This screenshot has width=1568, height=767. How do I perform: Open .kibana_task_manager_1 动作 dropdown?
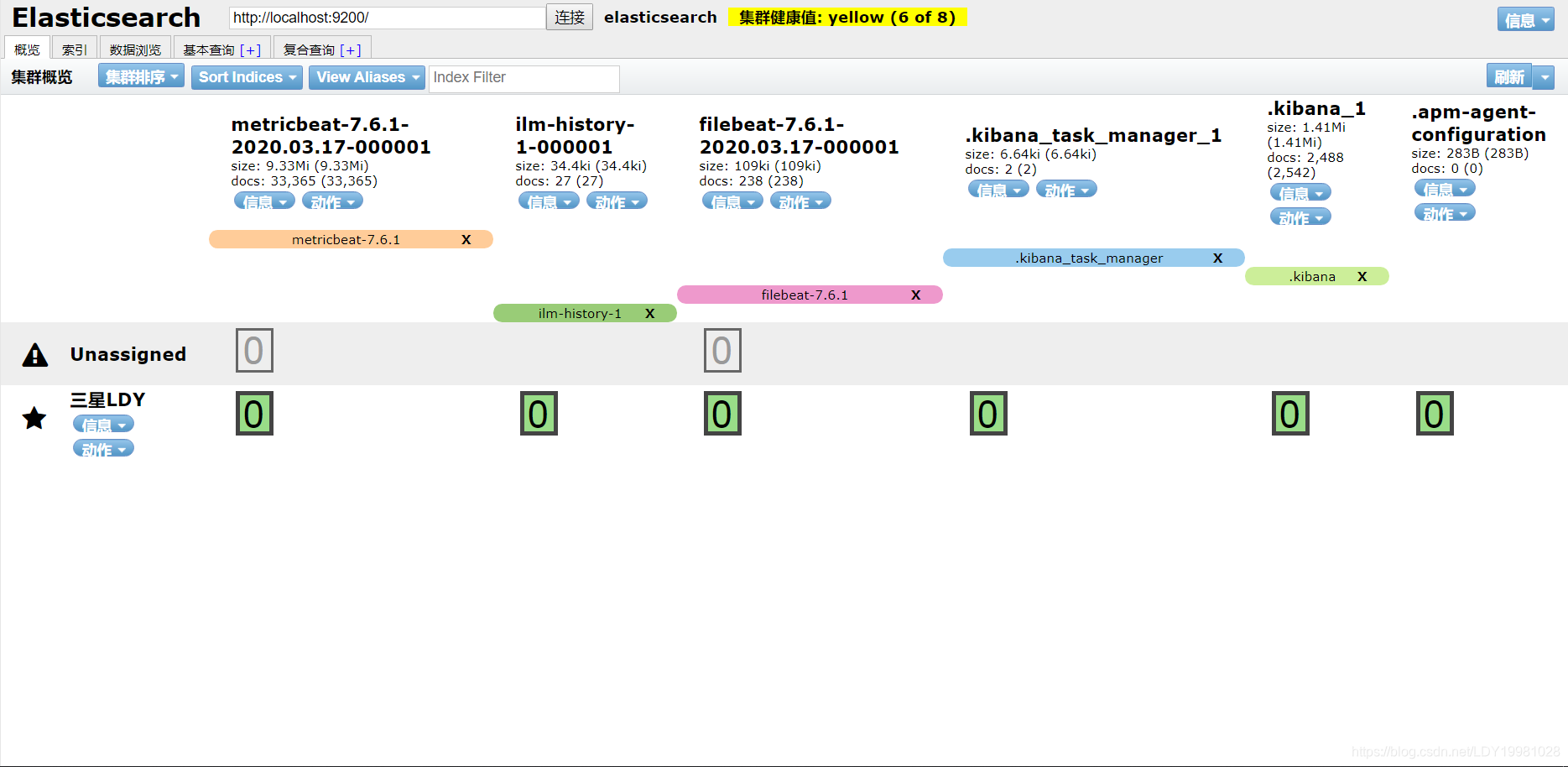pyautogui.click(x=1066, y=190)
